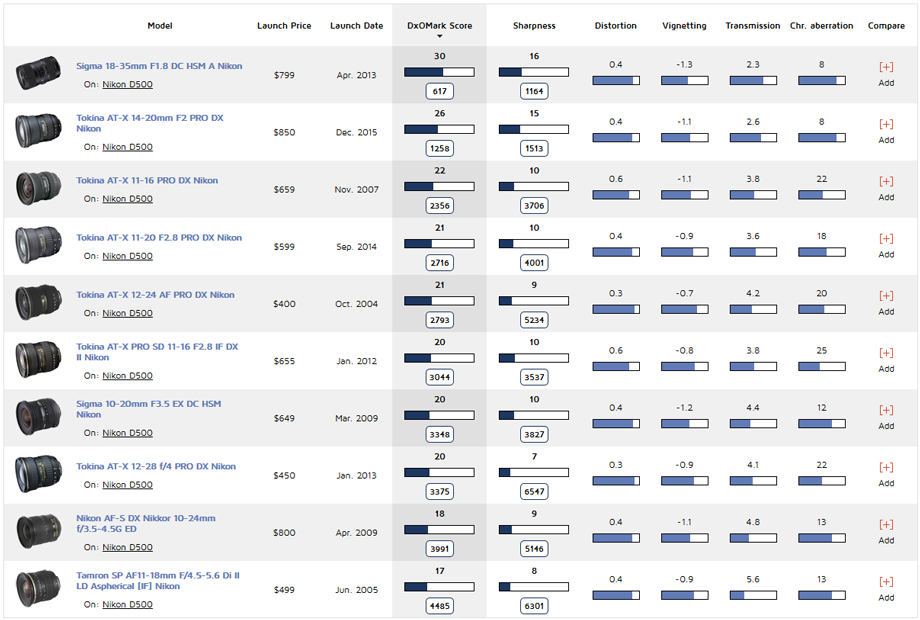Sort by the Launch Date column header
Screen dimensions: 920x620
click(356, 26)
